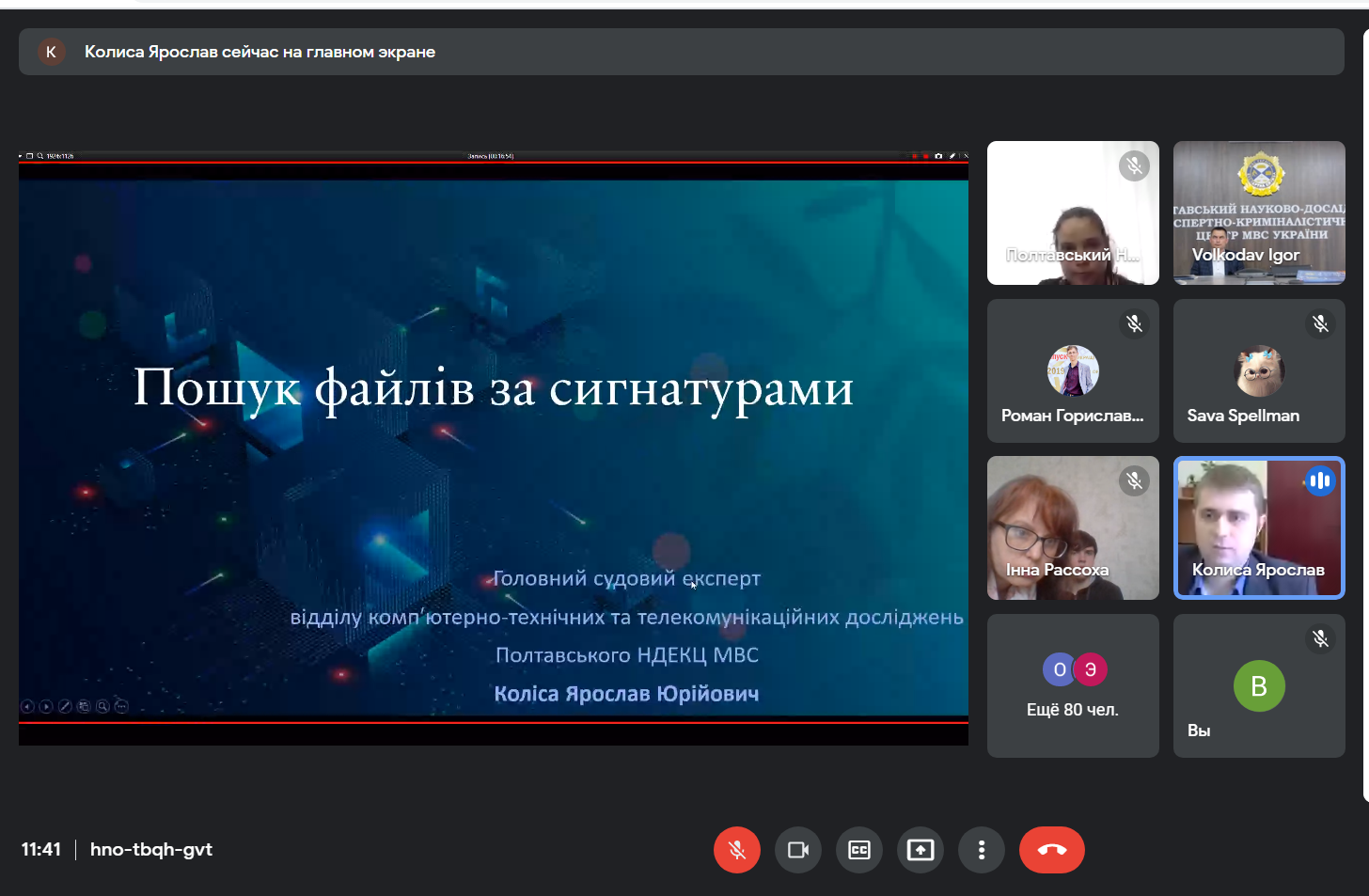The width and height of the screenshot is (1369, 896).
Task: Open the three-dot more options menu
Action: (x=982, y=850)
